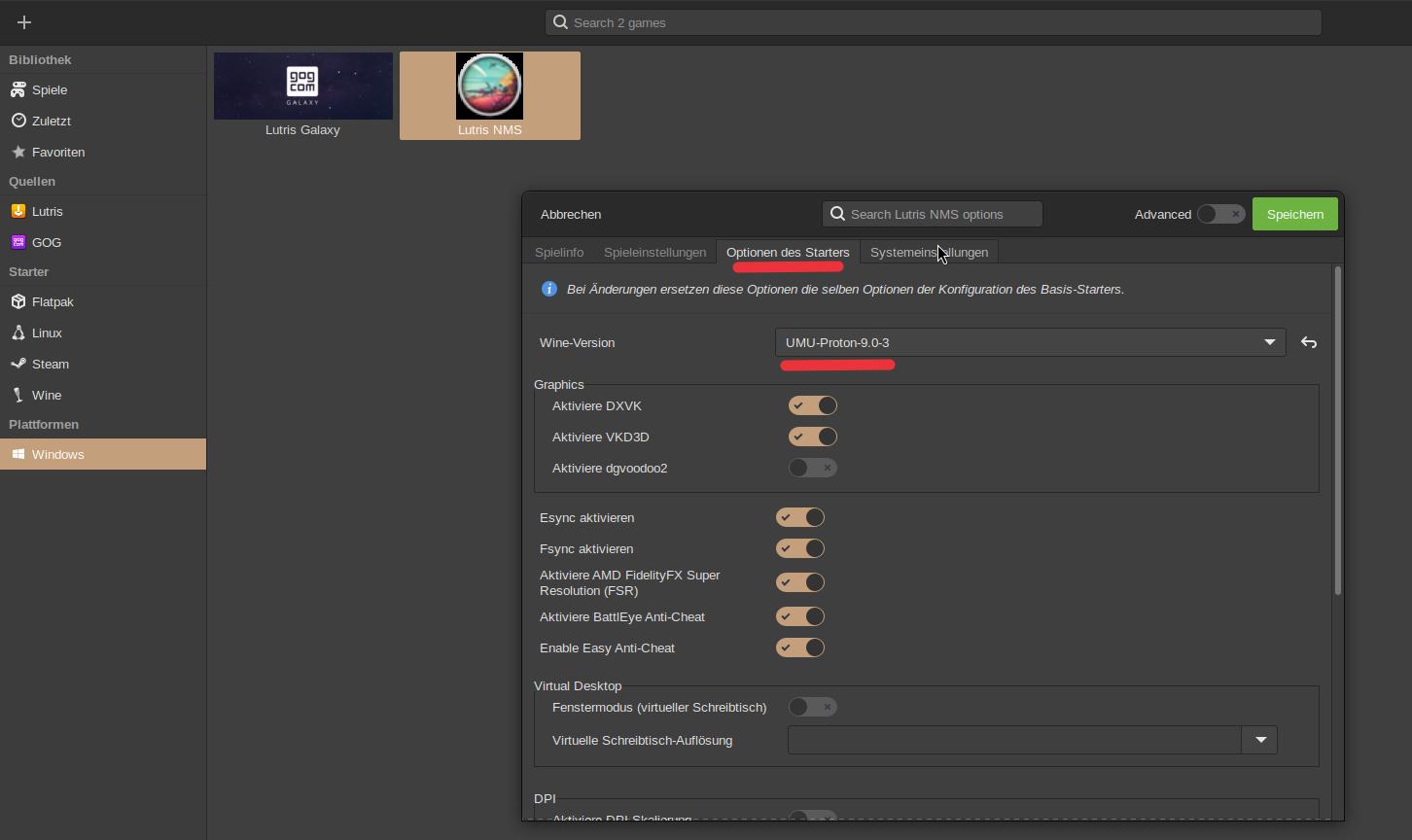
Task: Open the Zuletzt sidebar entry
Action: (103, 121)
